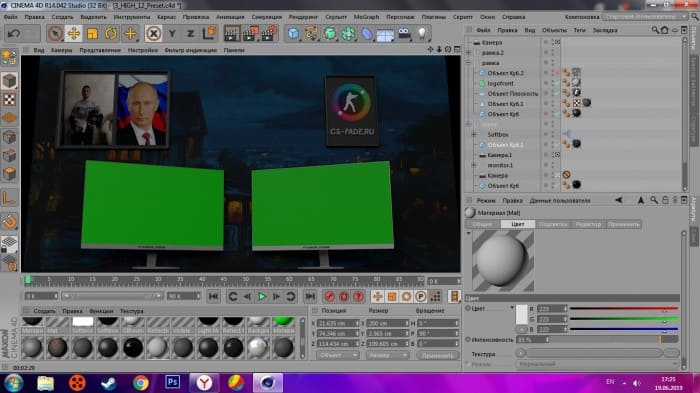
Task: Add a Cube primitive object
Action: 293,33
